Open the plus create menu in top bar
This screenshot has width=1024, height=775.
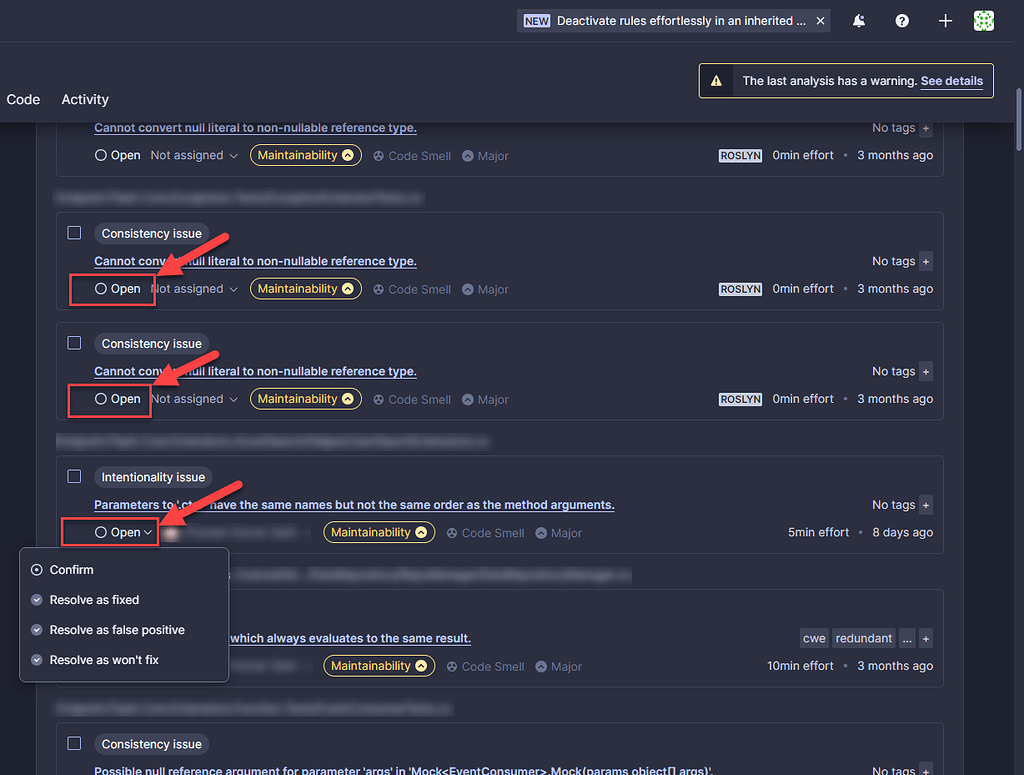(x=945, y=20)
